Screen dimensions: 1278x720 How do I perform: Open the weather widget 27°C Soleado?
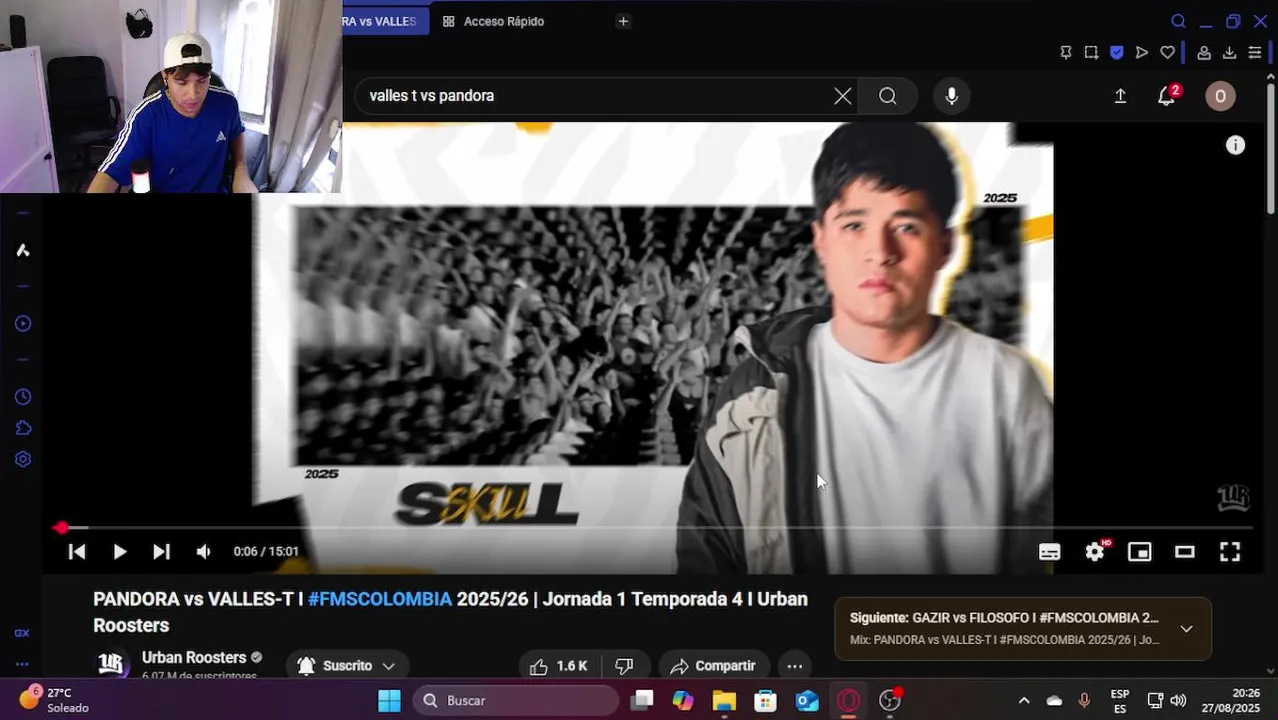pyautogui.click(x=55, y=700)
